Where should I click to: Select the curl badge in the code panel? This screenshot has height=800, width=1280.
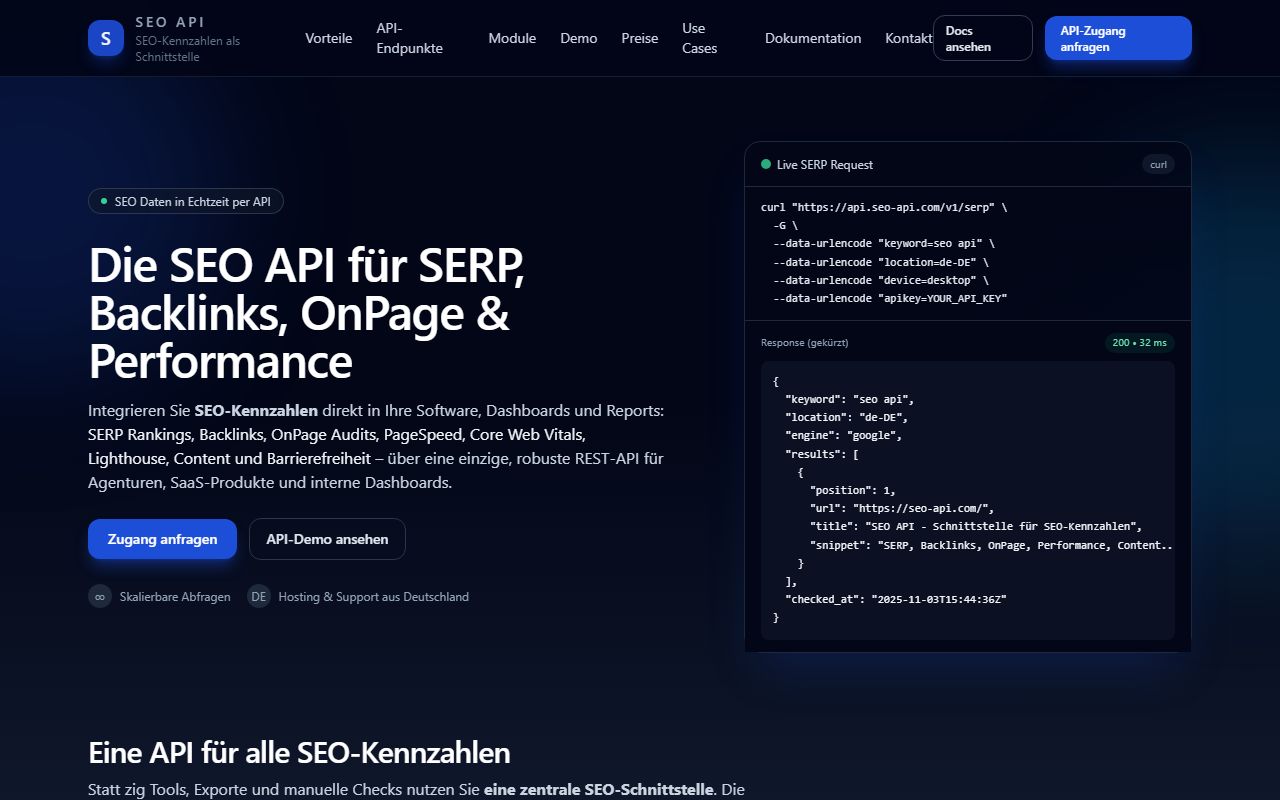pos(1158,165)
